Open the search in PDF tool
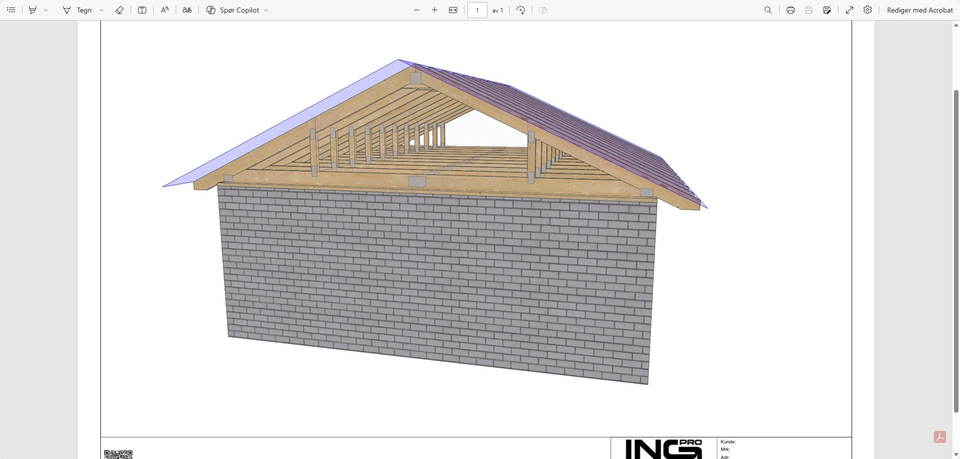The height and width of the screenshot is (459, 960). pos(768,10)
